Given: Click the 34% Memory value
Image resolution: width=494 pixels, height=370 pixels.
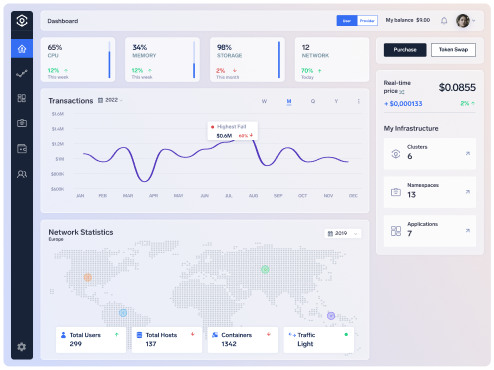Looking at the screenshot, I should [140, 47].
